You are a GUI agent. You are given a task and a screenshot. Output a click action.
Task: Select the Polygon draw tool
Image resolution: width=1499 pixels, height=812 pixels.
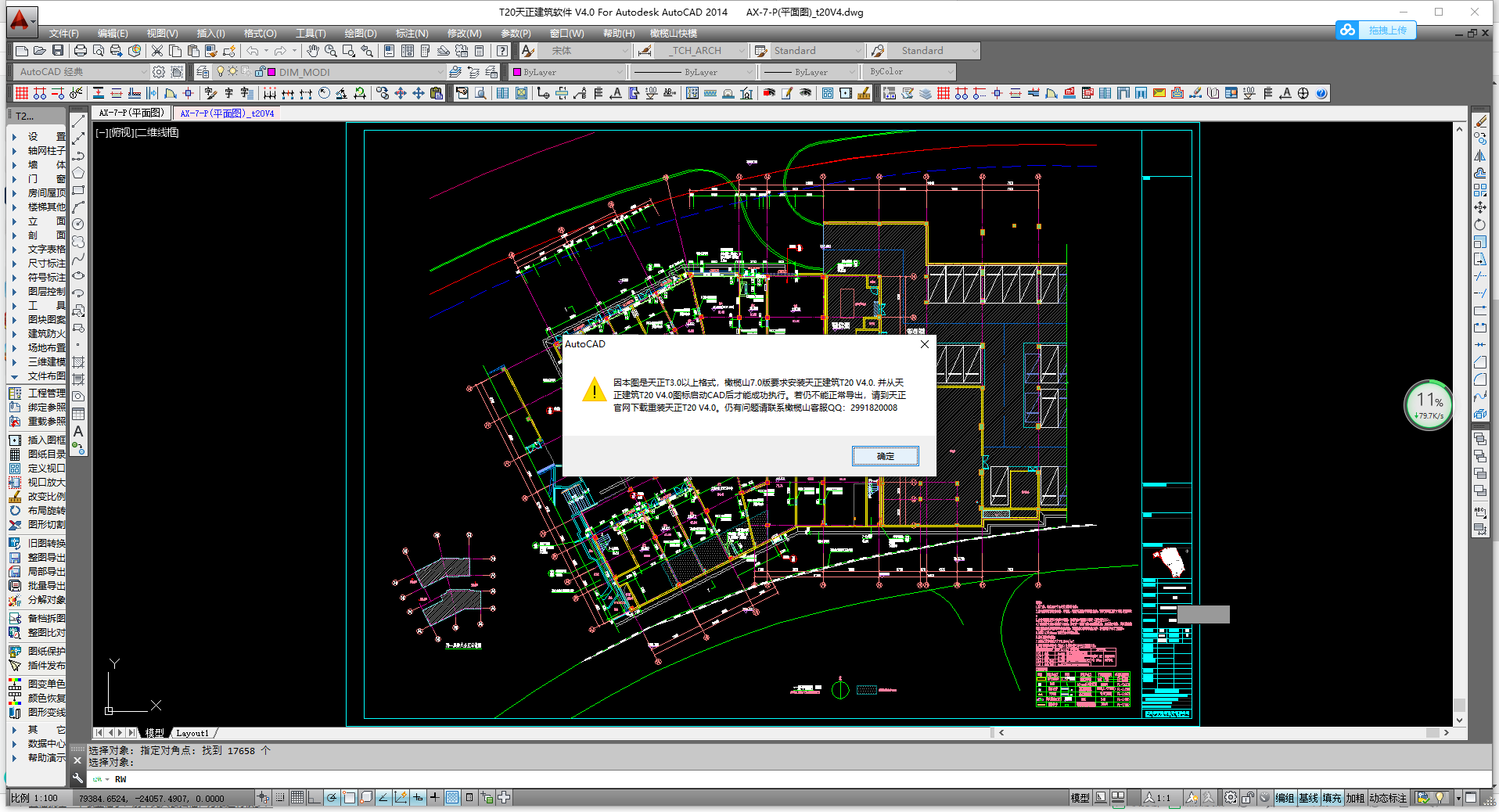click(x=78, y=173)
